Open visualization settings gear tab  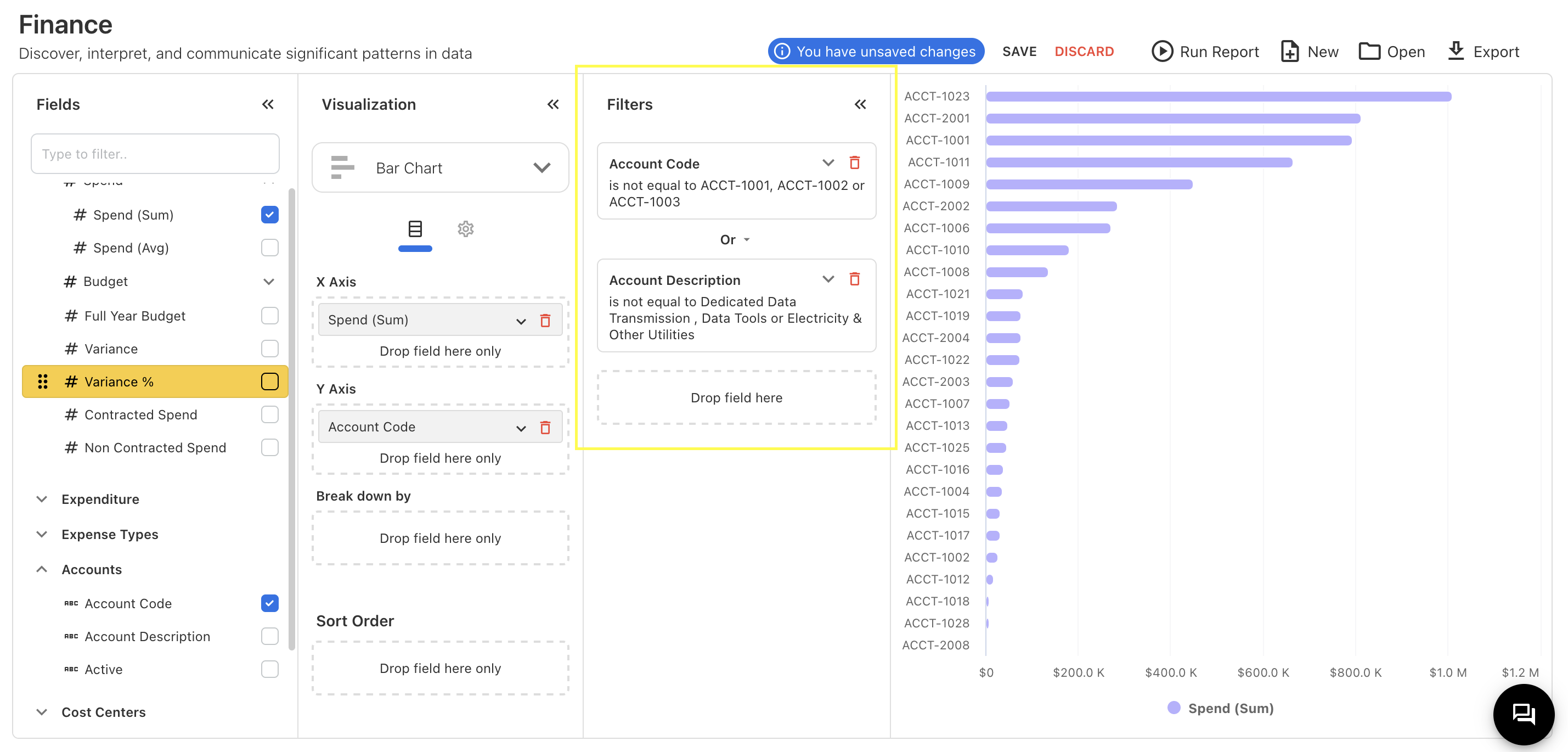point(466,229)
